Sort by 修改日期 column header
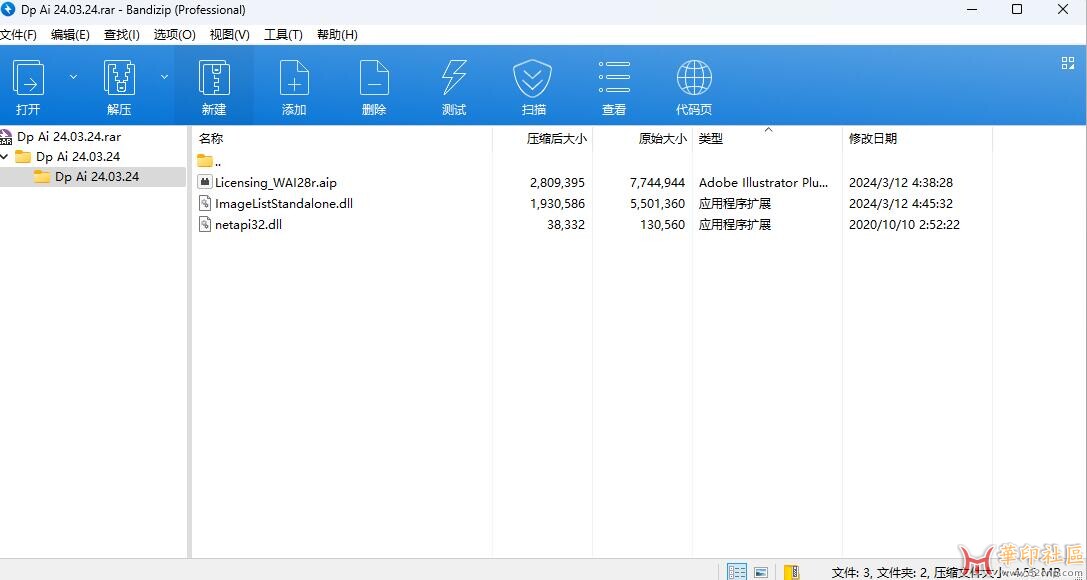 (x=873, y=139)
